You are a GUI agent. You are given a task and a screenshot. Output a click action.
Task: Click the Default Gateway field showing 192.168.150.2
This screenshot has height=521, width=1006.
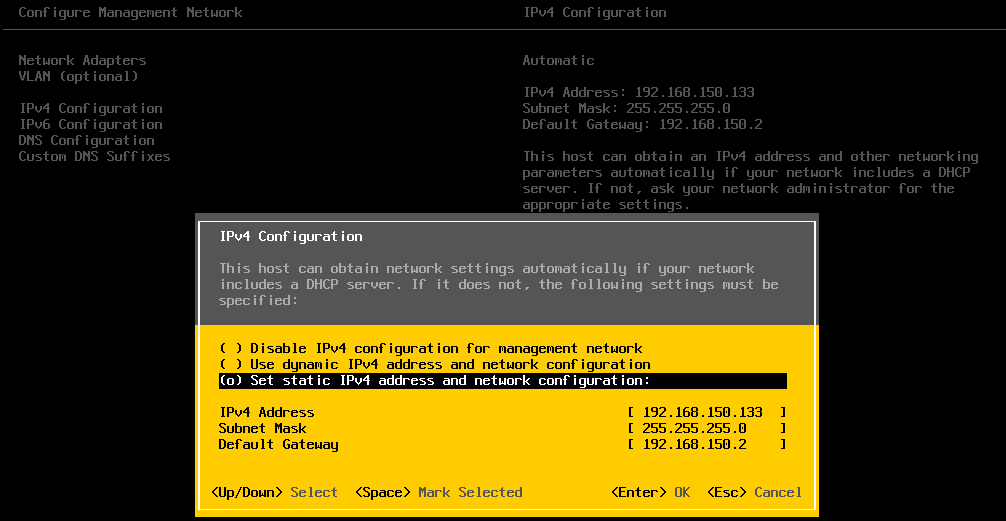coord(706,444)
